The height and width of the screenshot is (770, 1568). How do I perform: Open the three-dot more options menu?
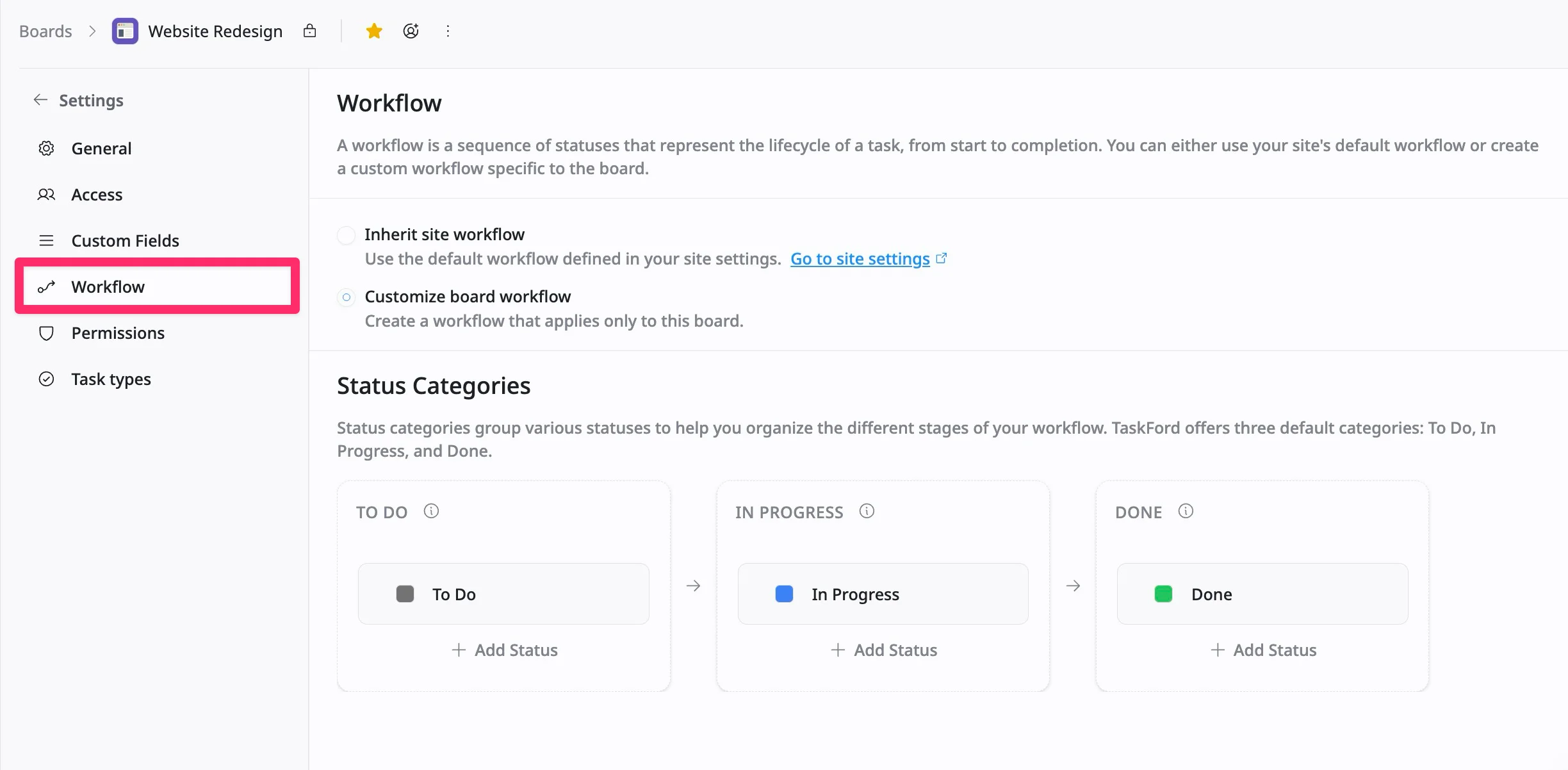click(x=448, y=31)
